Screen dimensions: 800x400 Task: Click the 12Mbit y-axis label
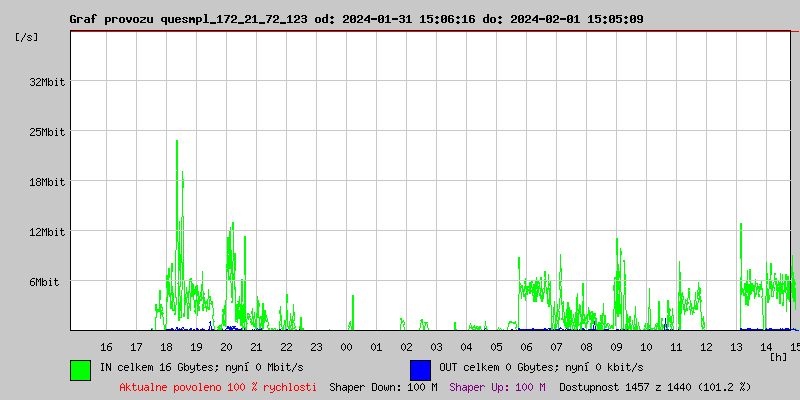tap(47, 232)
